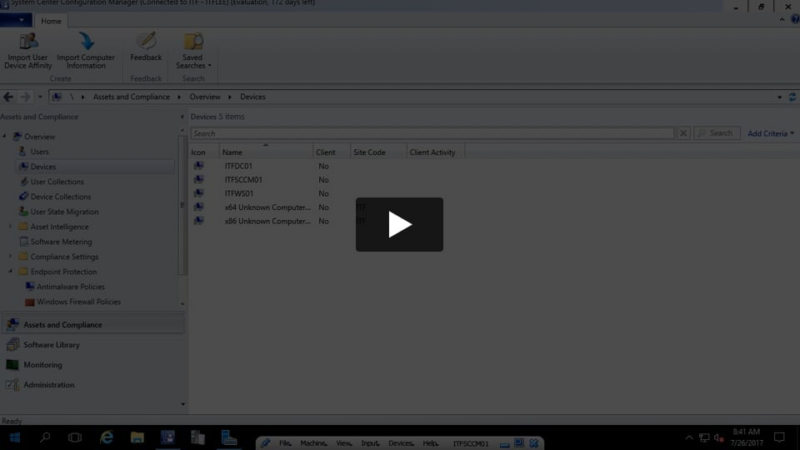Expand the Asset Intelligence folder
The height and width of the screenshot is (450, 800).
(11, 227)
